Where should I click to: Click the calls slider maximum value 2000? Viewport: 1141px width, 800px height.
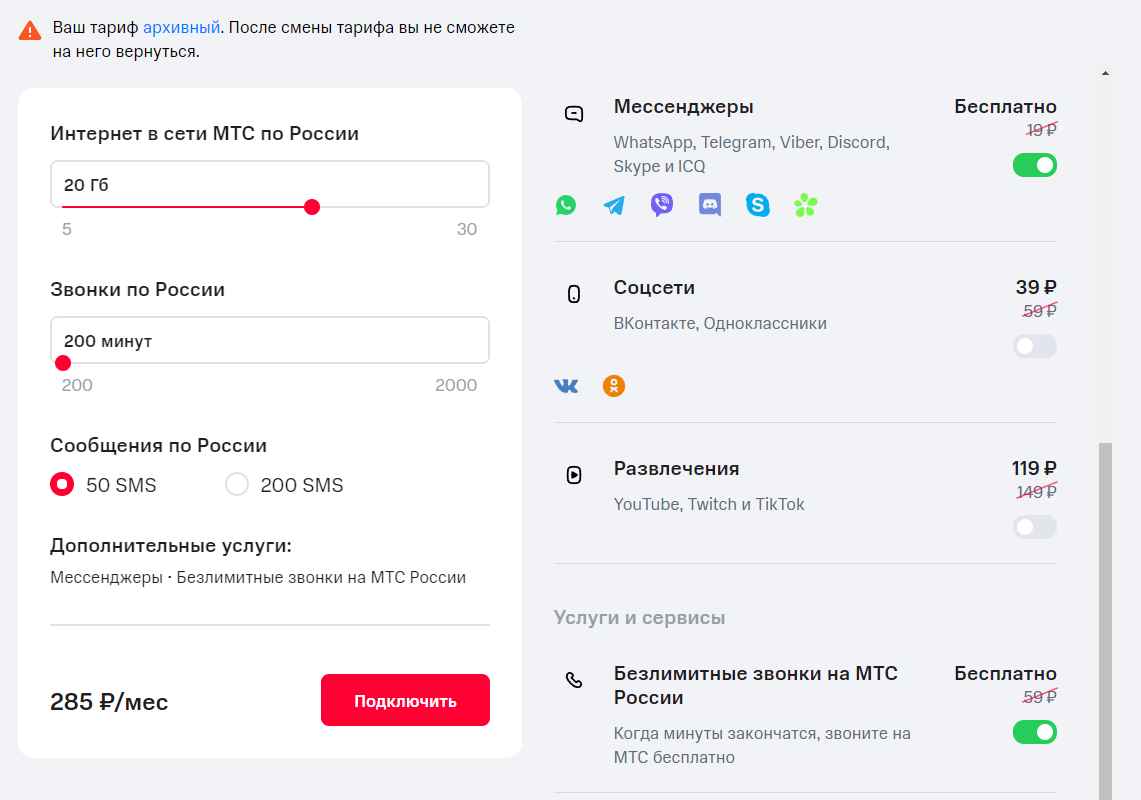click(x=456, y=385)
